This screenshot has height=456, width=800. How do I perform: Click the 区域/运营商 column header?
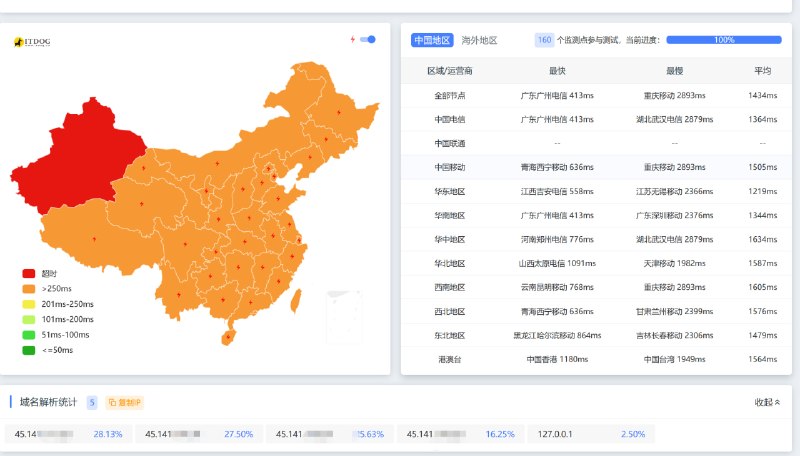tap(449, 71)
